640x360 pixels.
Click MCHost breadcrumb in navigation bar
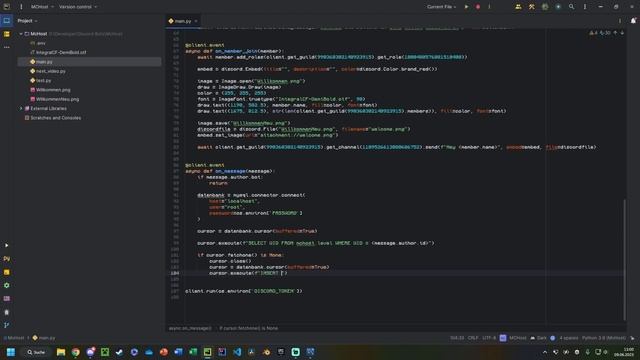pyautogui.click(x=15, y=338)
